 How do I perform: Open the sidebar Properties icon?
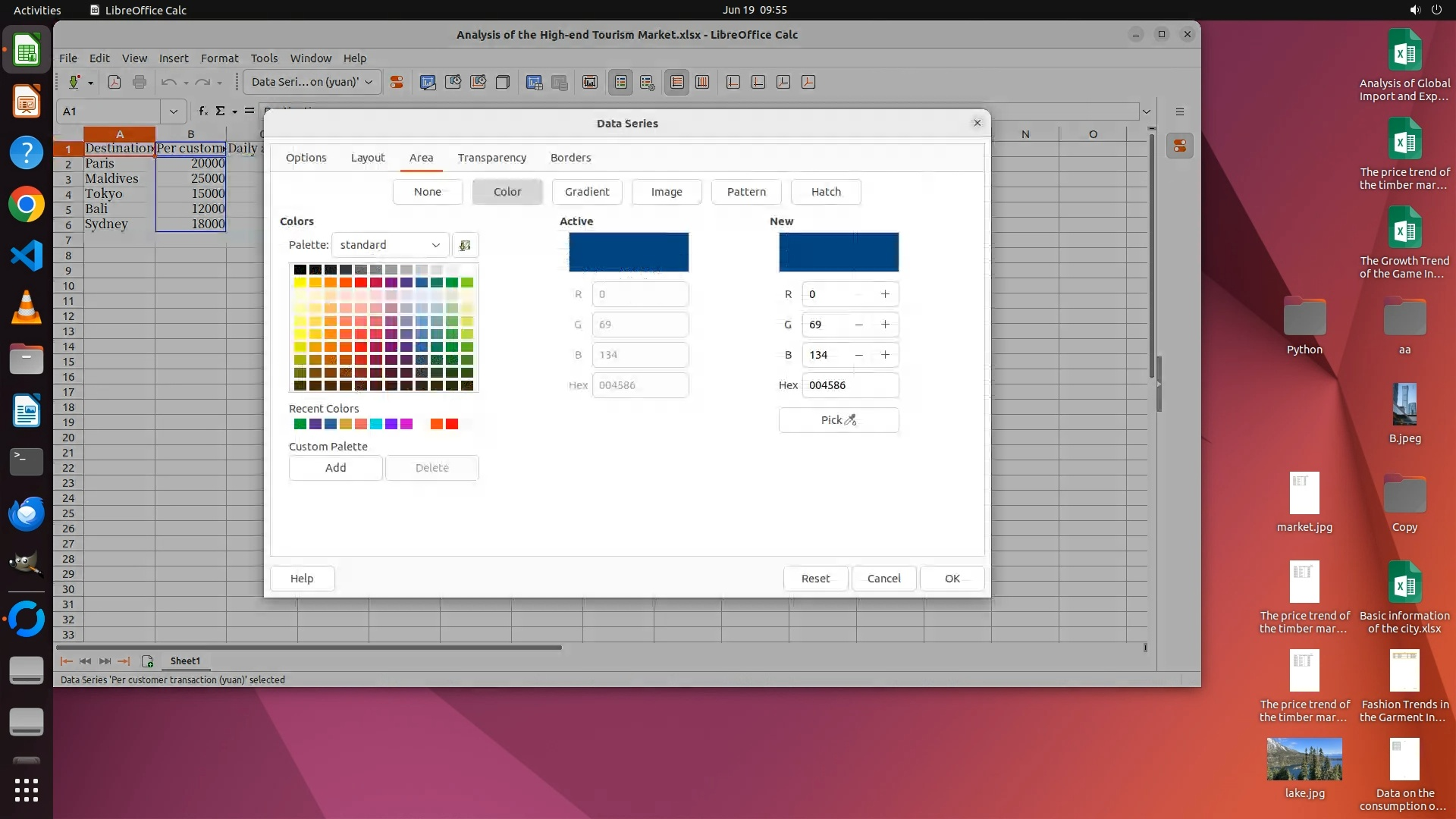pos(1180,146)
